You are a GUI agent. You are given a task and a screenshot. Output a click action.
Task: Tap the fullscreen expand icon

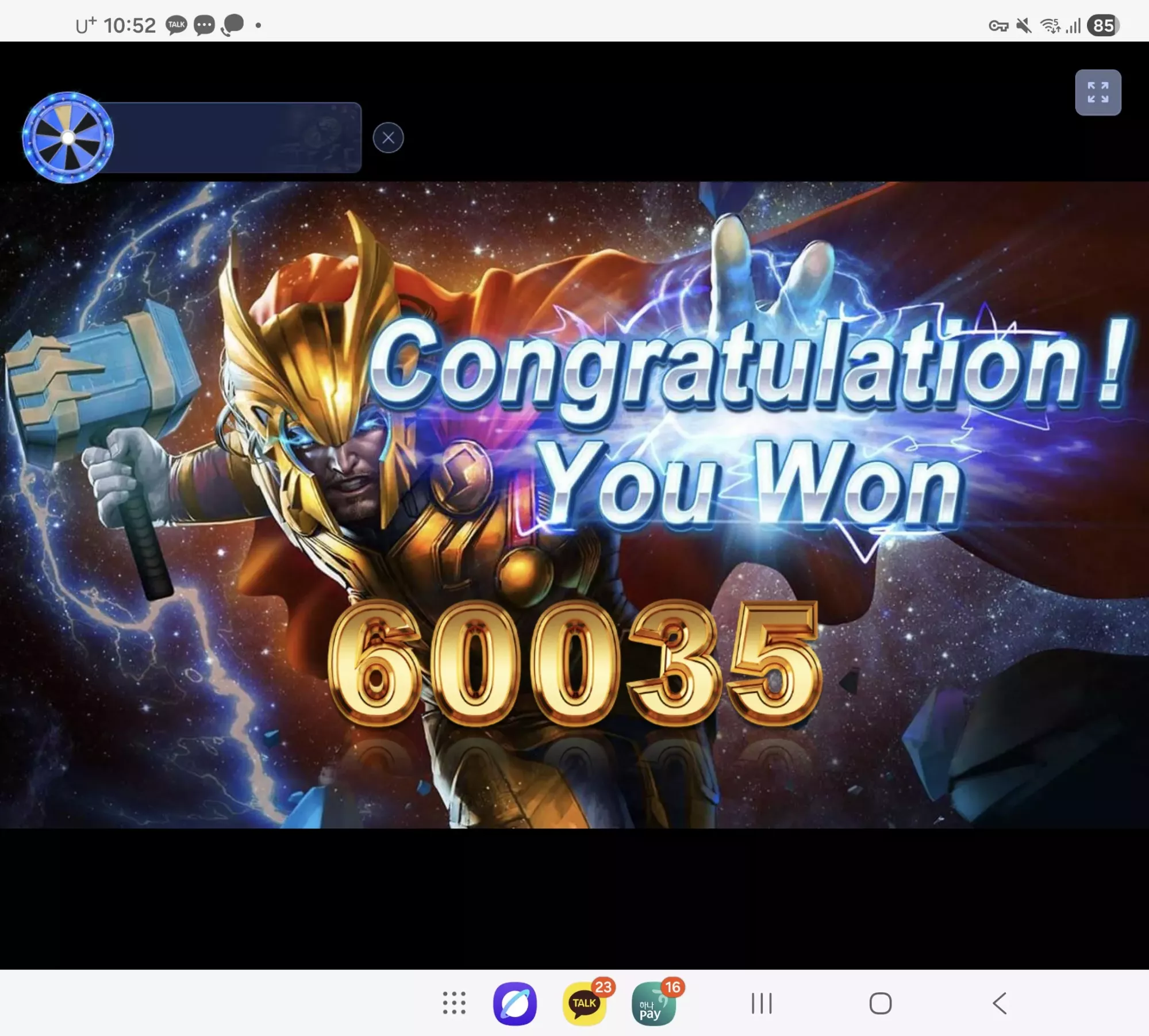click(x=1098, y=93)
